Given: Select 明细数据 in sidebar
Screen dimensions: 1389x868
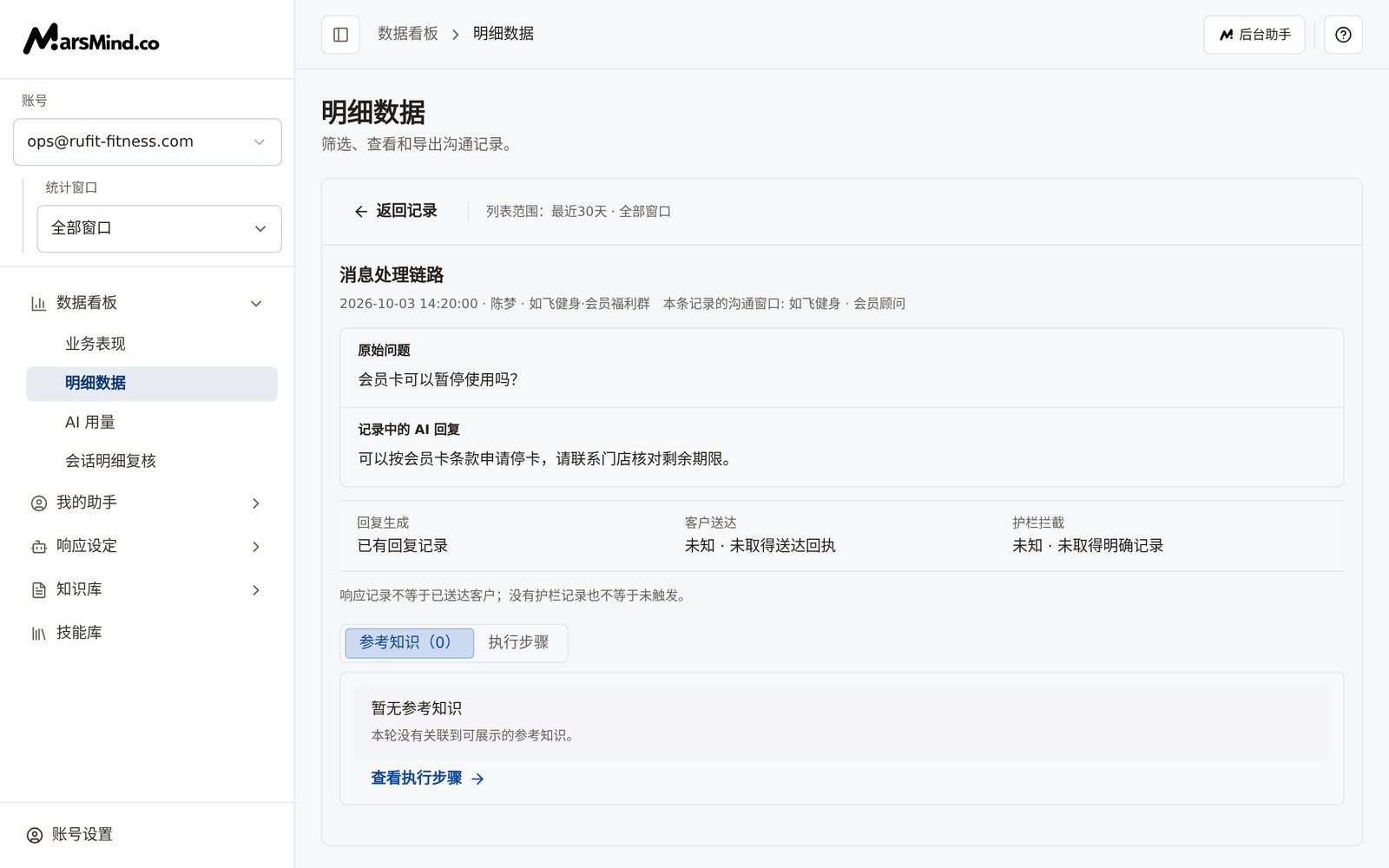Looking at the screenshot, I should 152,383.
